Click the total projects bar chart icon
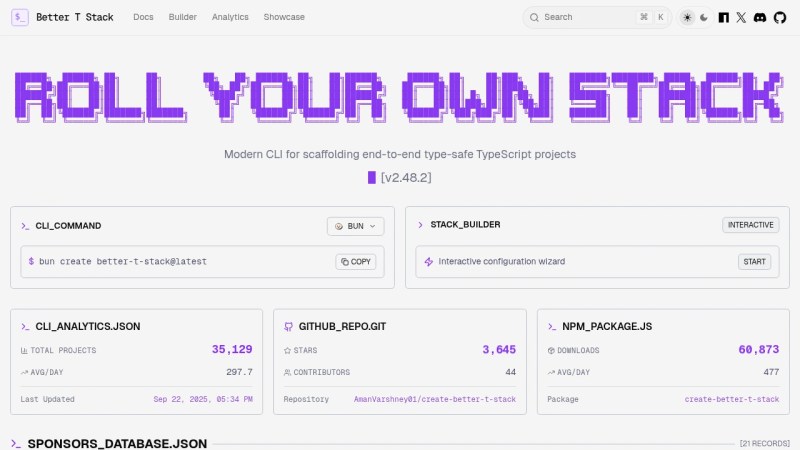This screenshot has width=800, height=450. pyautogui.click(x=24, y=351)
